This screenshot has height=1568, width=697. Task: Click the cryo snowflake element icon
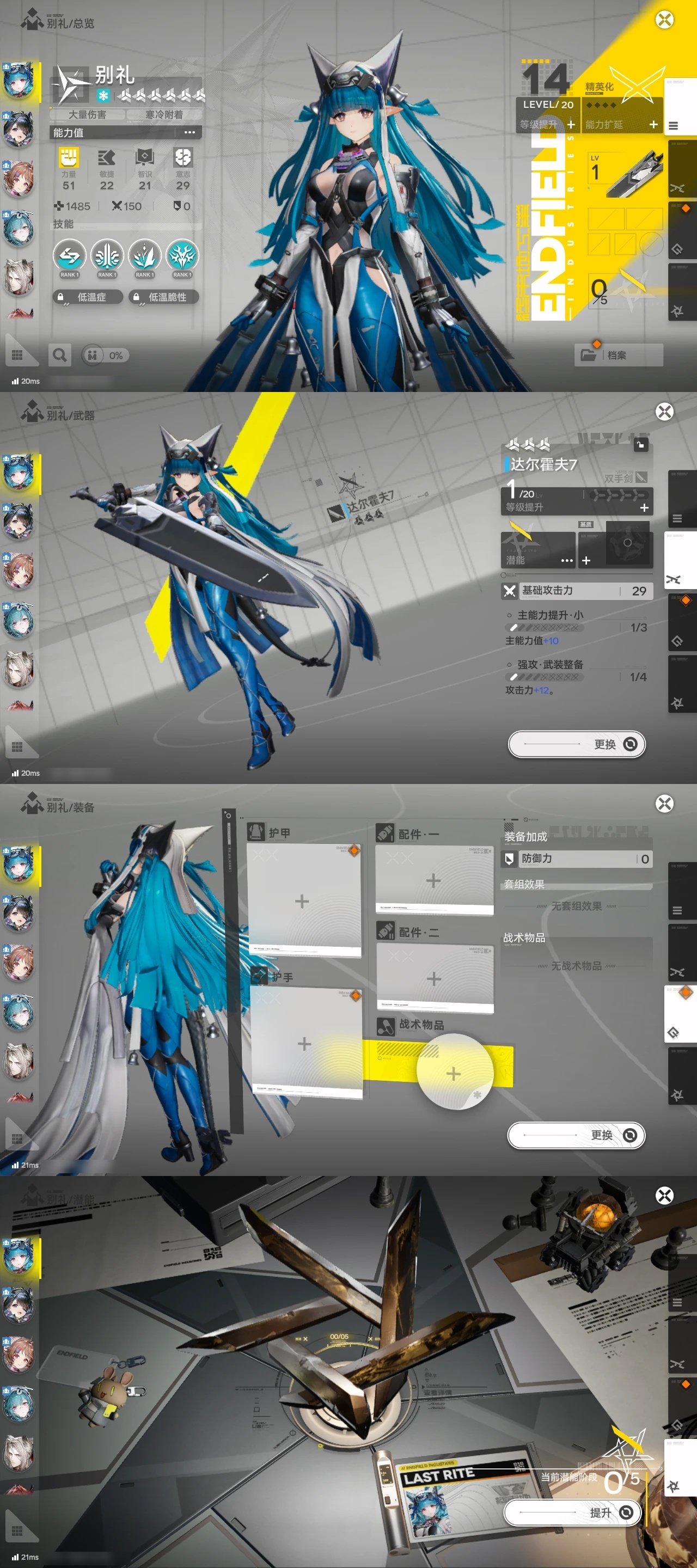click(103, 96)
